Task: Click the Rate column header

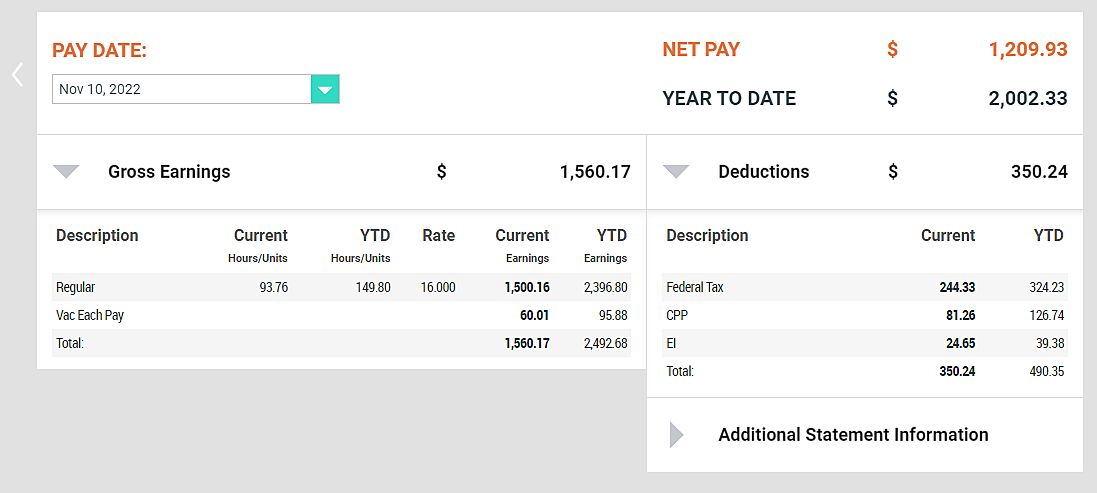Action: [438, 236]
